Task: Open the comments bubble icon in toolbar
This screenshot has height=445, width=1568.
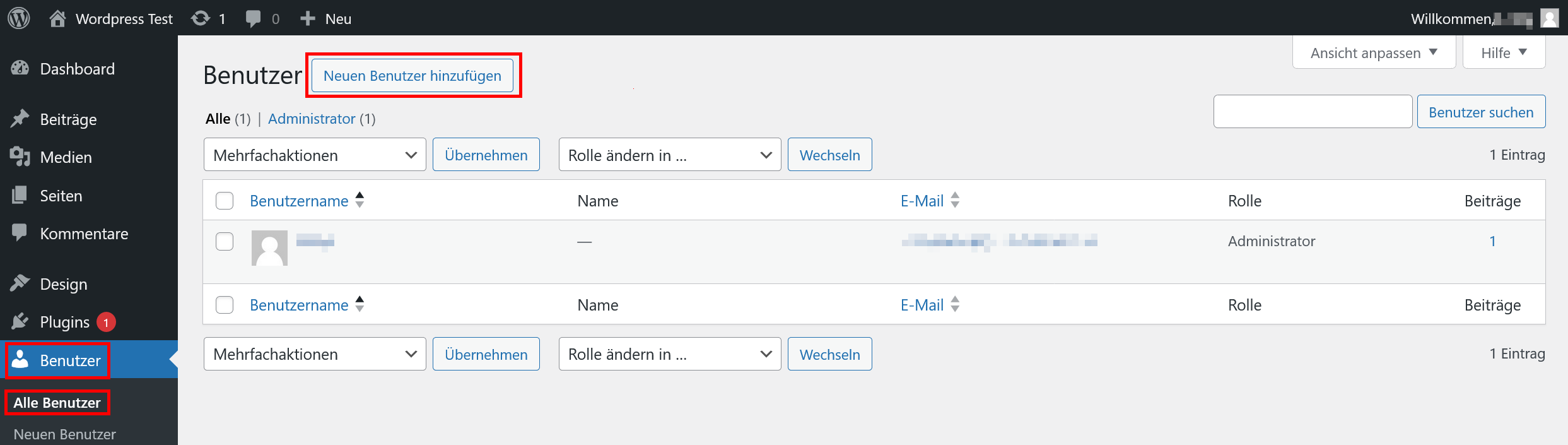Action: [x=253, y=18]
